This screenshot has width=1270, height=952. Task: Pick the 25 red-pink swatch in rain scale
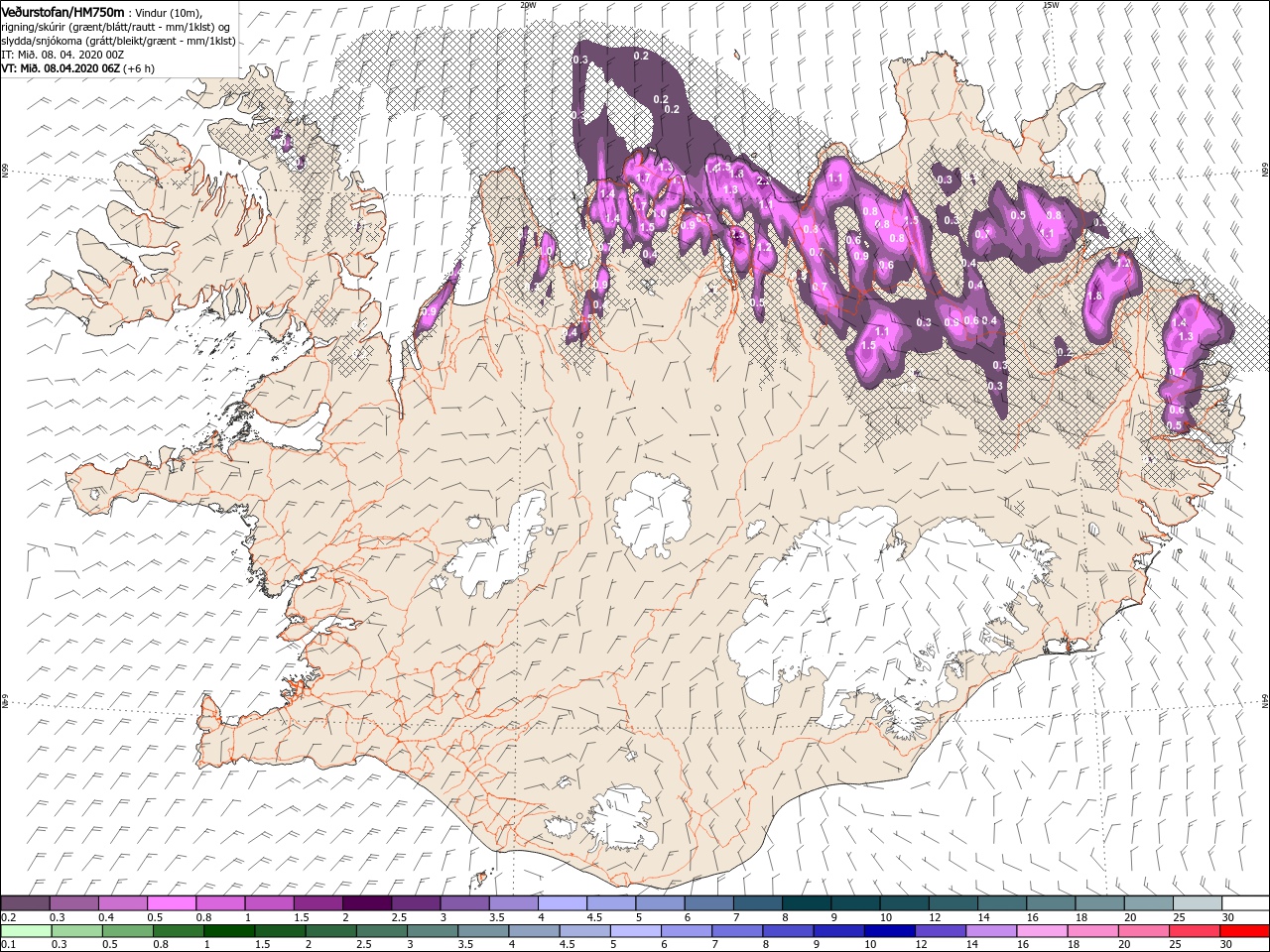point(1195,931)
